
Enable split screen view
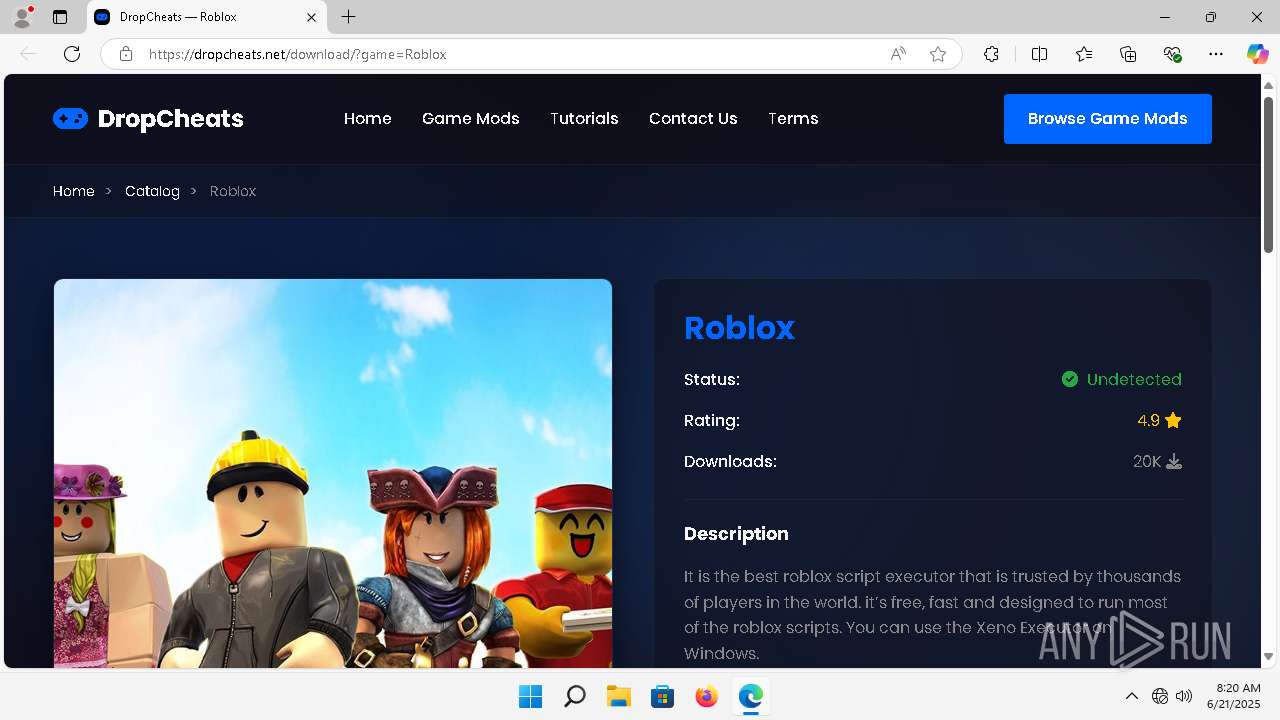click(1040, 54)
